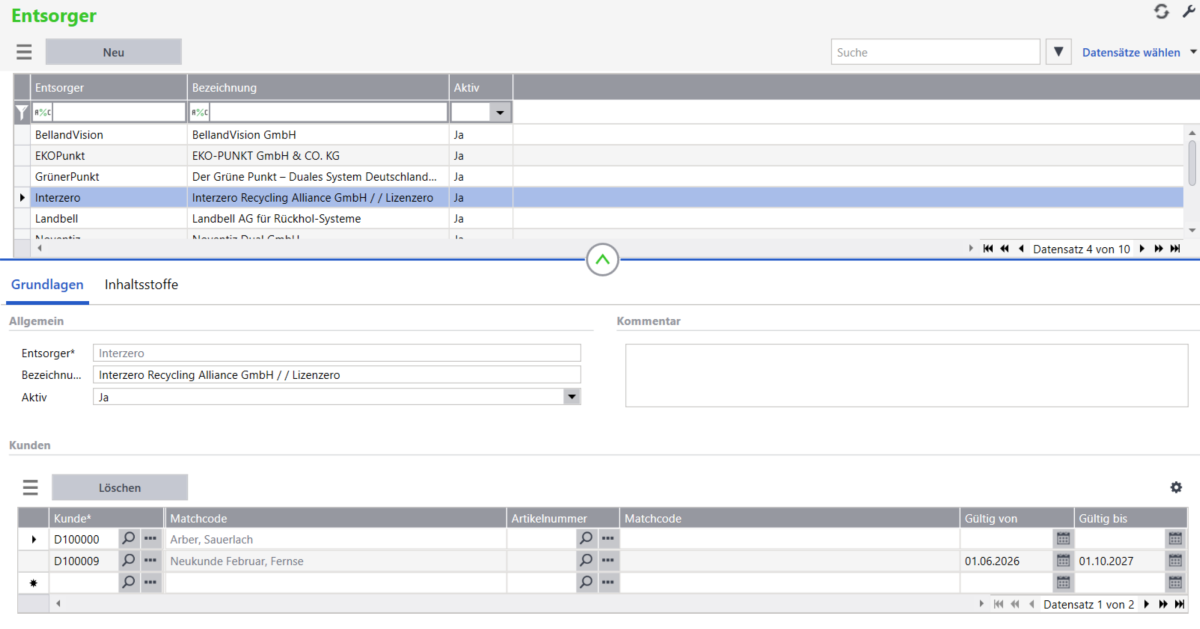The width and height of the screenshot is (1200, 629).
Task: Click the Löschen button
Action: coord(120,488)
